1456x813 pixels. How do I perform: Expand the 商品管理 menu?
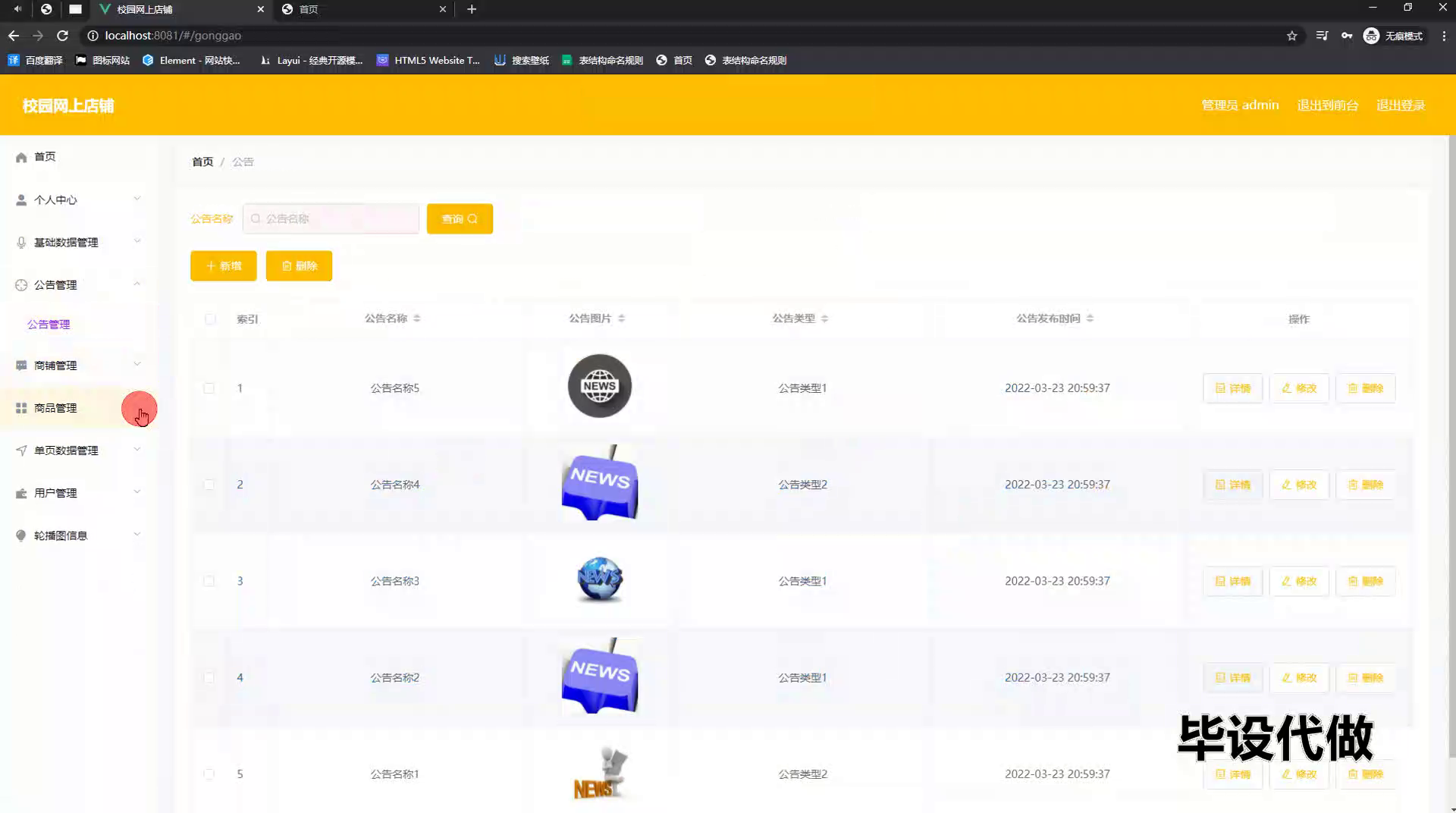(x=79, y=407)
